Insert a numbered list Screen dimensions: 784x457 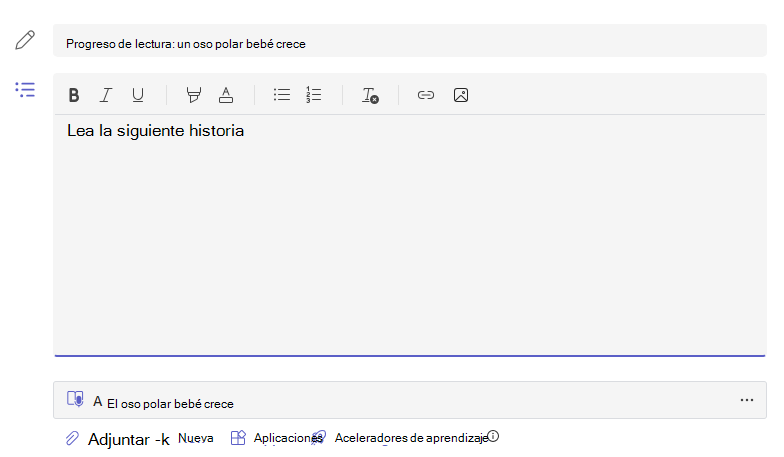[314, 94]
